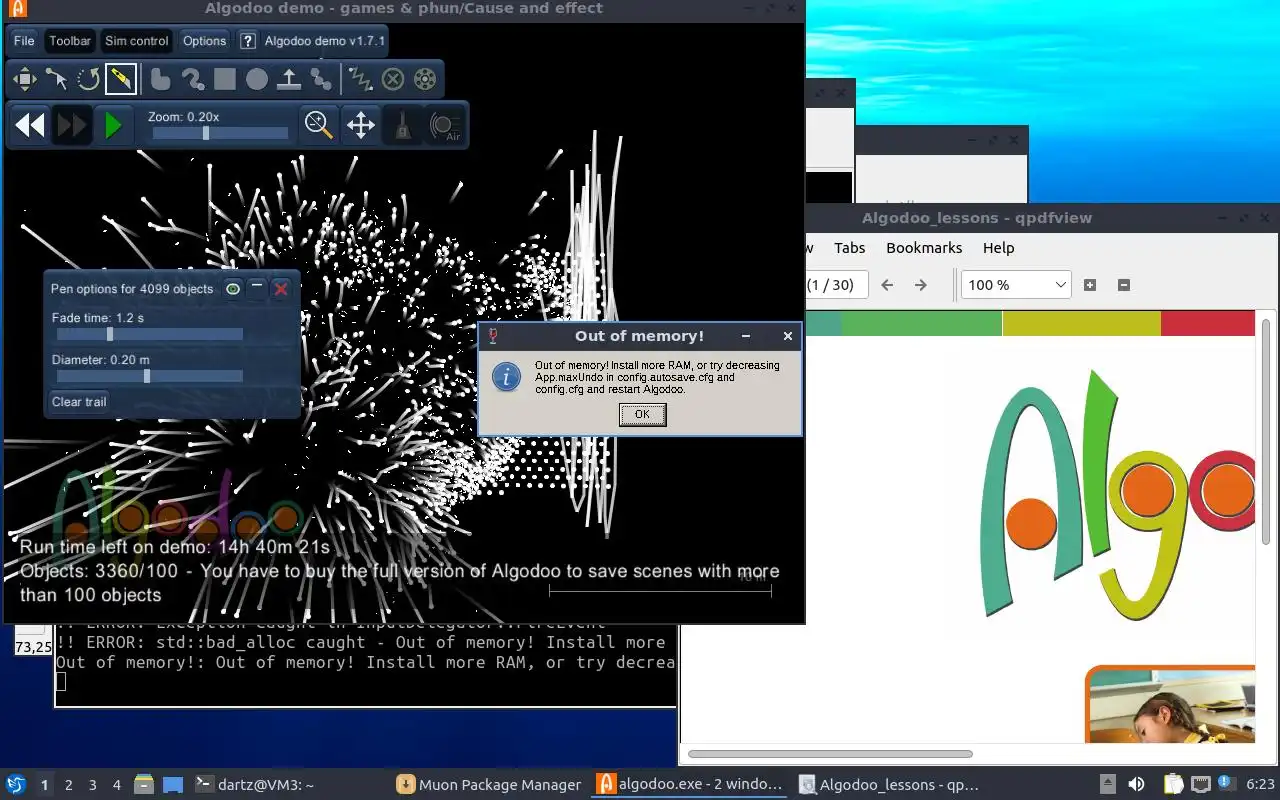Switch to Muon Package Manager in taskbar
Image resolution: width=1280 pixels, height=800 pixels.
click(x=489, y=785)
